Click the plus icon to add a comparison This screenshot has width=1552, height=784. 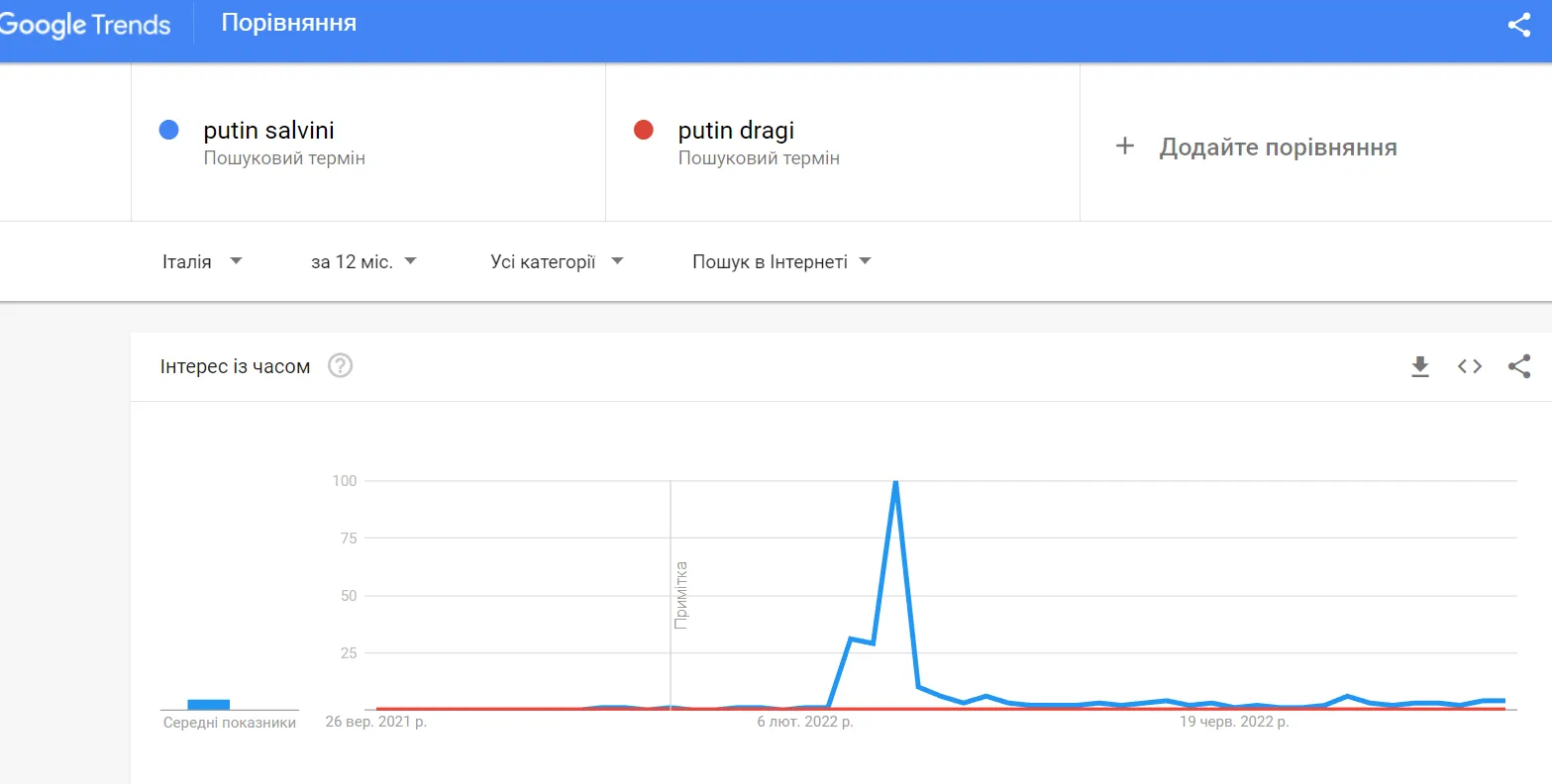click(x=1124, y=147)
